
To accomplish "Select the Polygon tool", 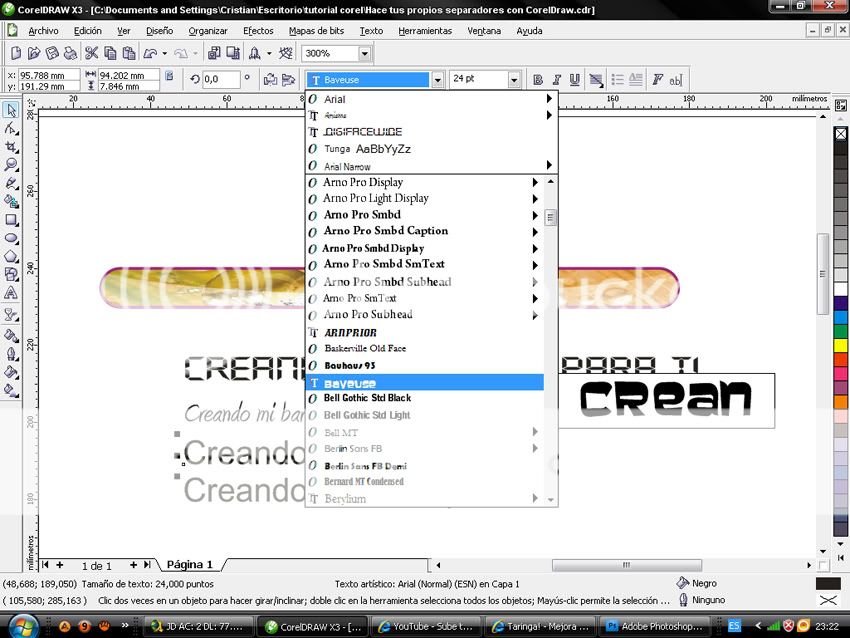I will [11, 256].
